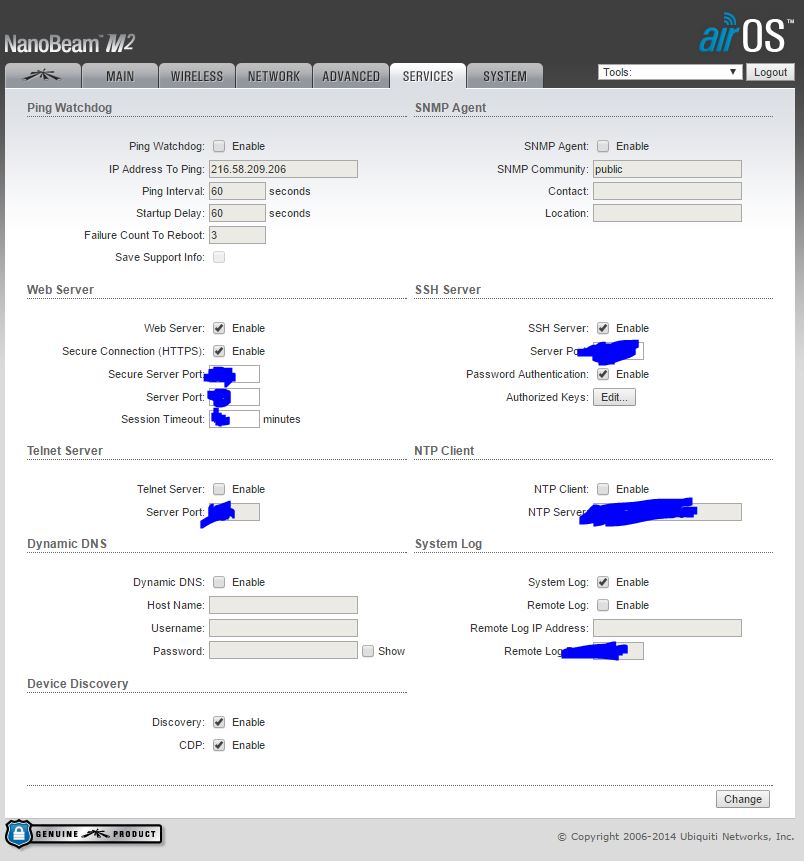The width and height of the screenshot is (804, 861).
Task: Click the Dynamic DNS Username field
Action: coord(283,628)
